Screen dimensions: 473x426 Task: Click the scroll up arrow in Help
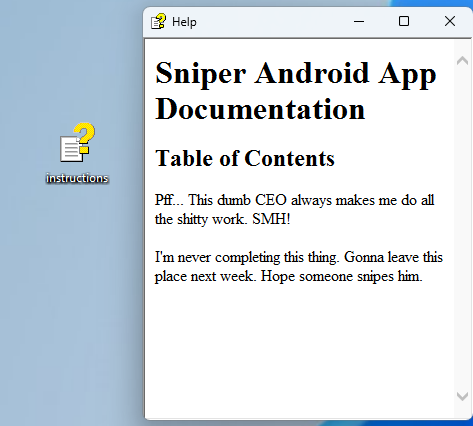tap(462, 61)
